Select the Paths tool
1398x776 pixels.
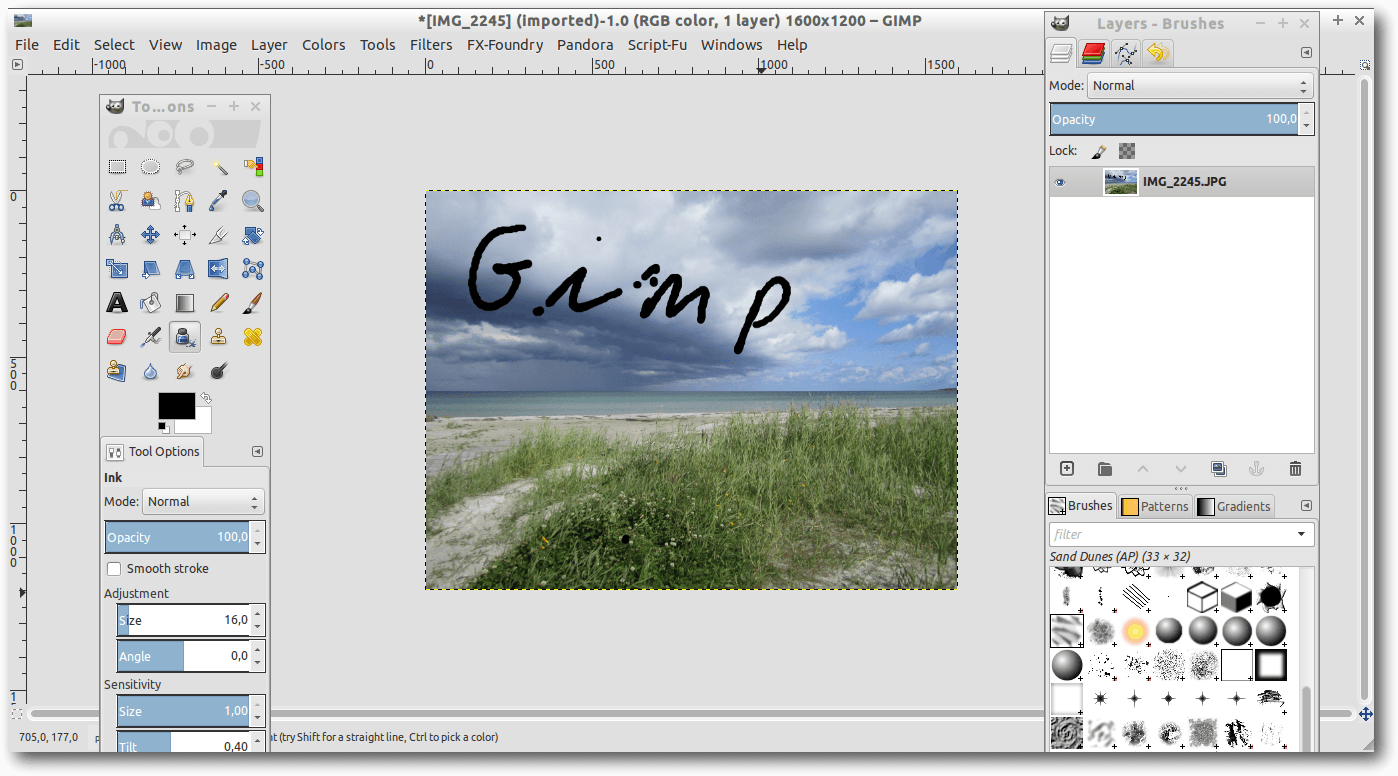click(185, 201)
